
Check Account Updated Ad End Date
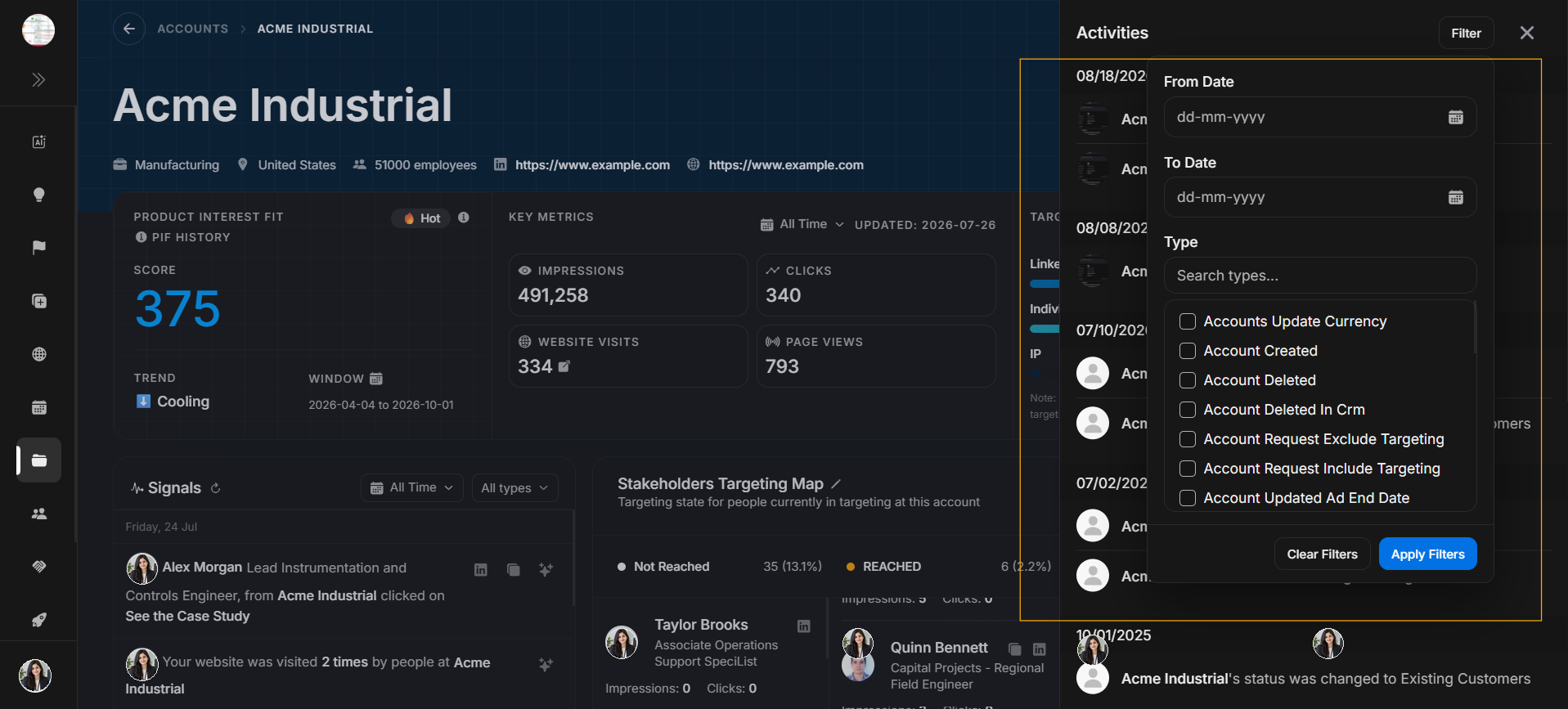(1188, 498)
